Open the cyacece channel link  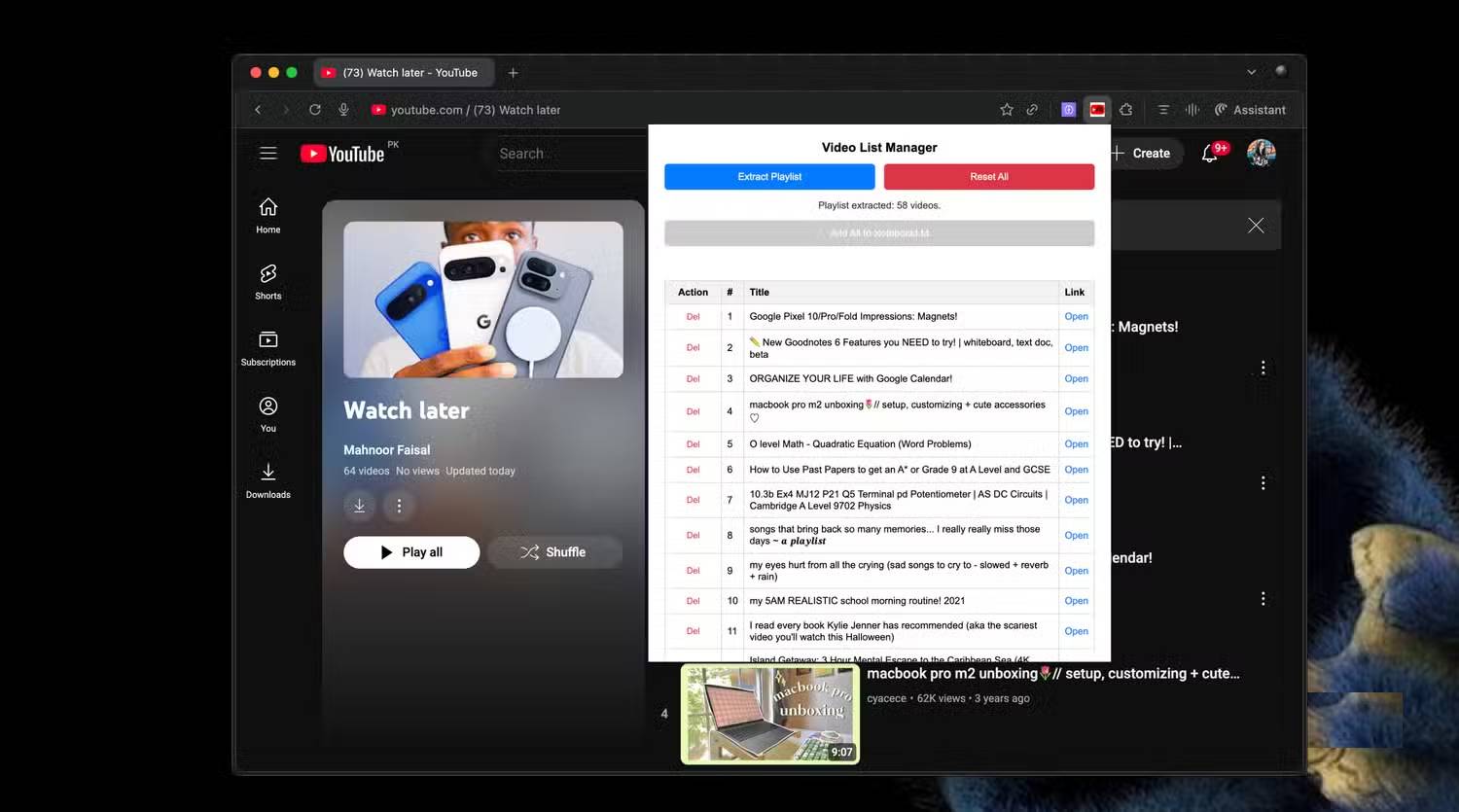(x=886, y=698)
